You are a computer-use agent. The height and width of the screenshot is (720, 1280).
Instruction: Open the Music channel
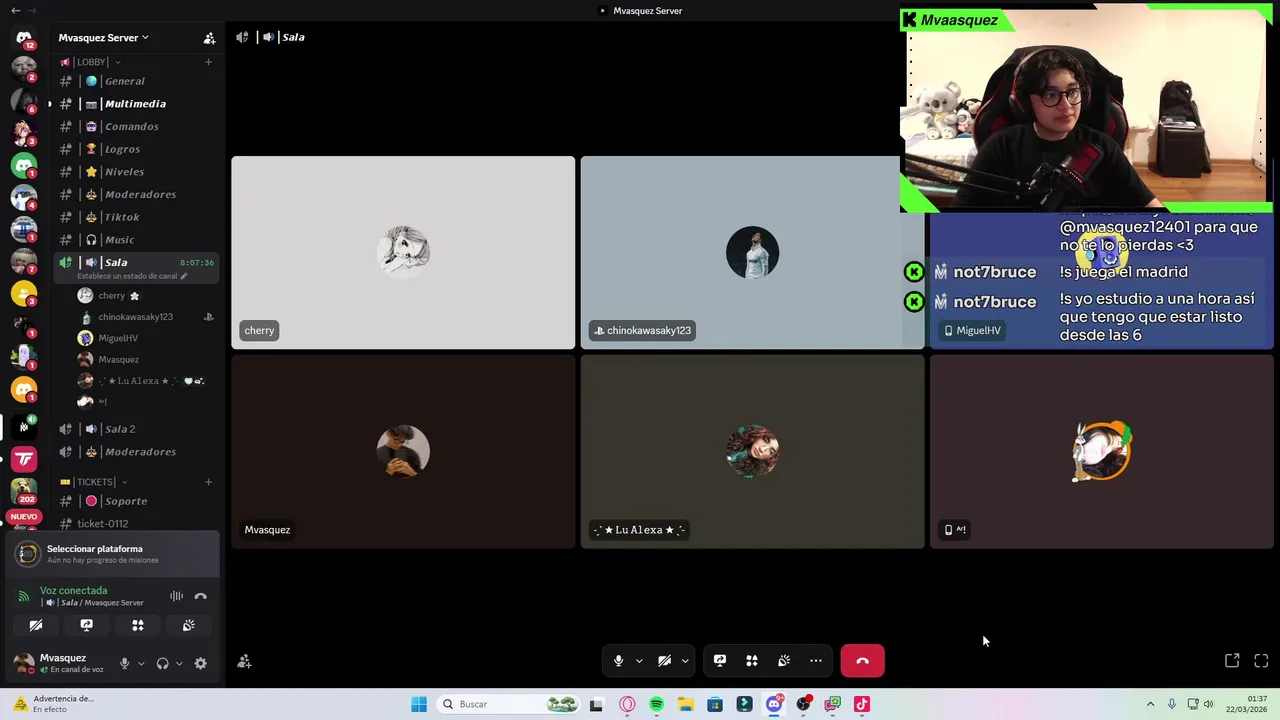[135, 240]
